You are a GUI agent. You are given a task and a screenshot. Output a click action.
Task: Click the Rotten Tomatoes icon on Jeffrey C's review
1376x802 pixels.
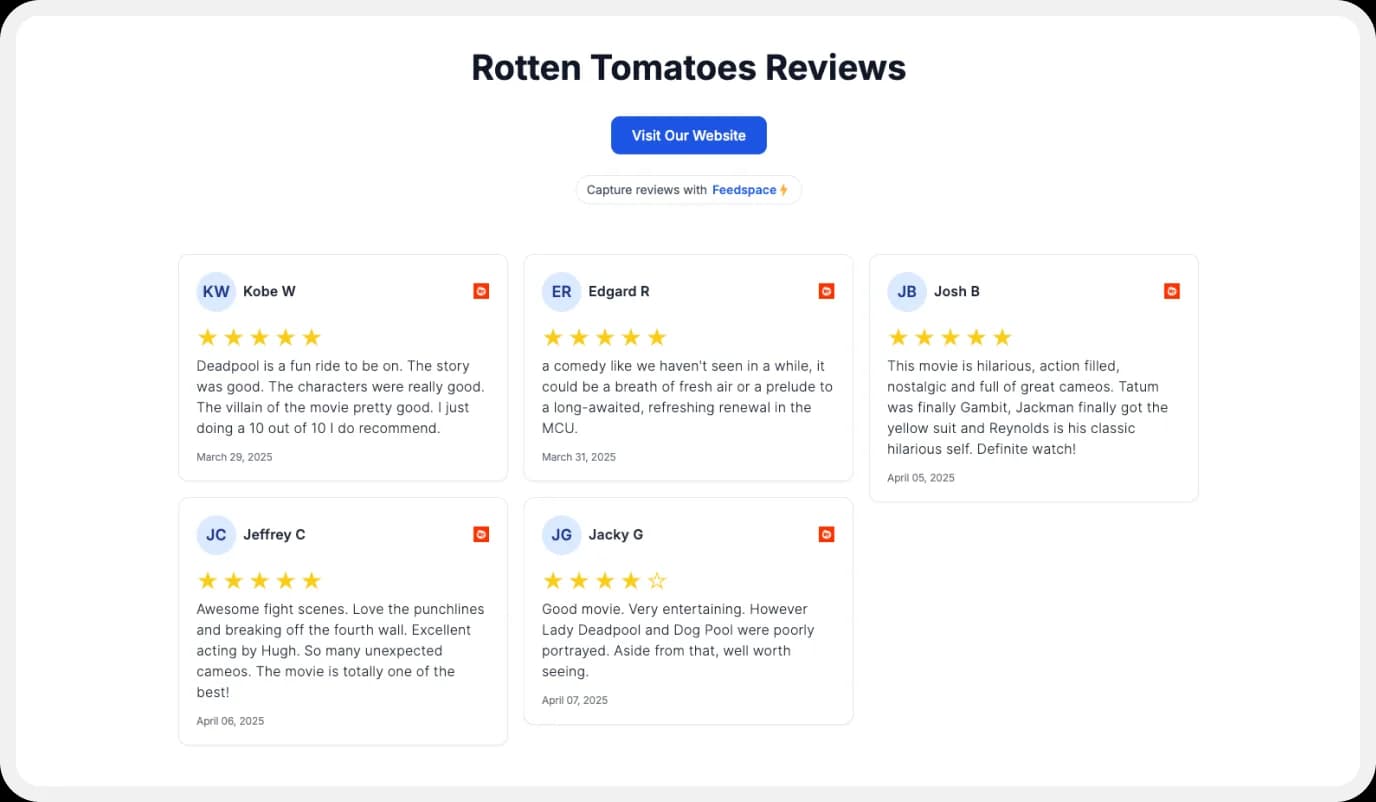[x=481, y=534]
